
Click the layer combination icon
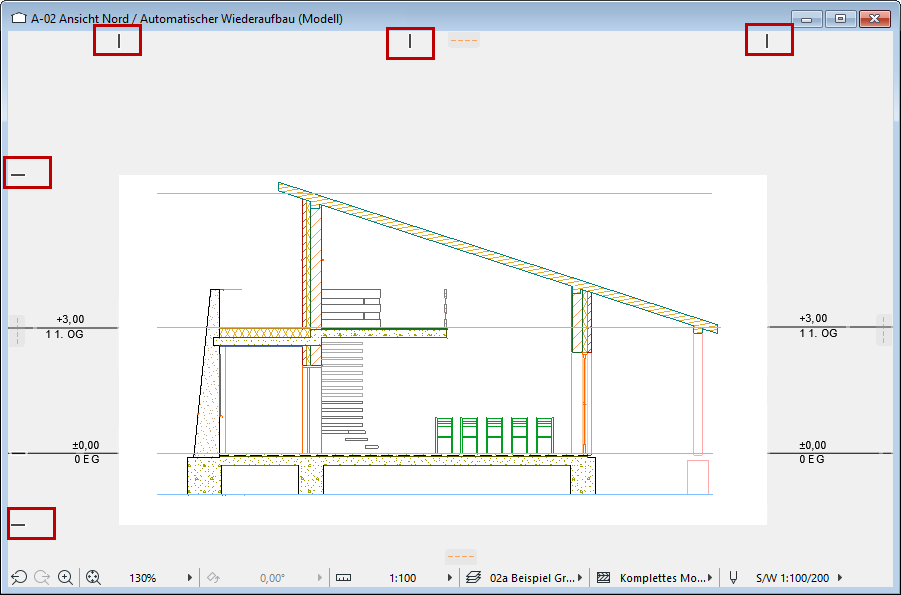tap(475, 578)
